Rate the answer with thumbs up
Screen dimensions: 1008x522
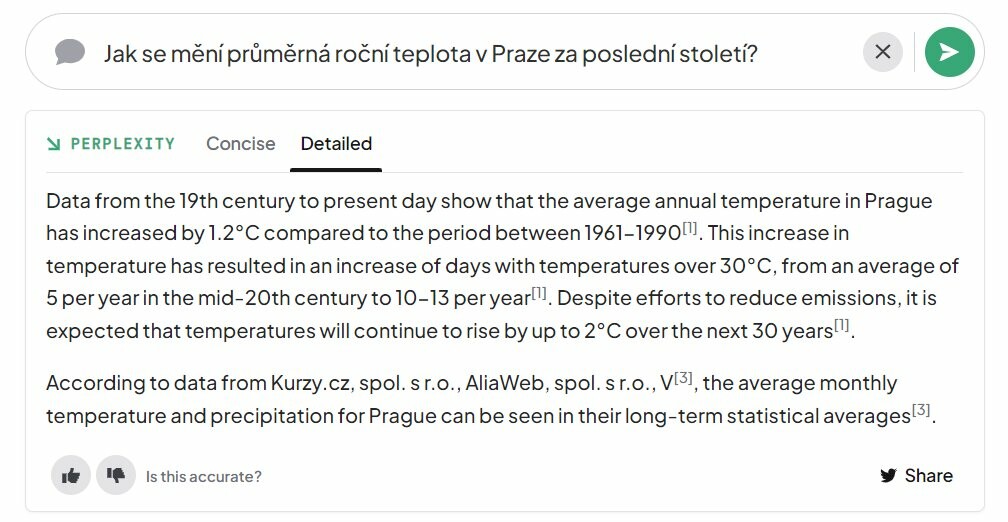tap(71, 476)
